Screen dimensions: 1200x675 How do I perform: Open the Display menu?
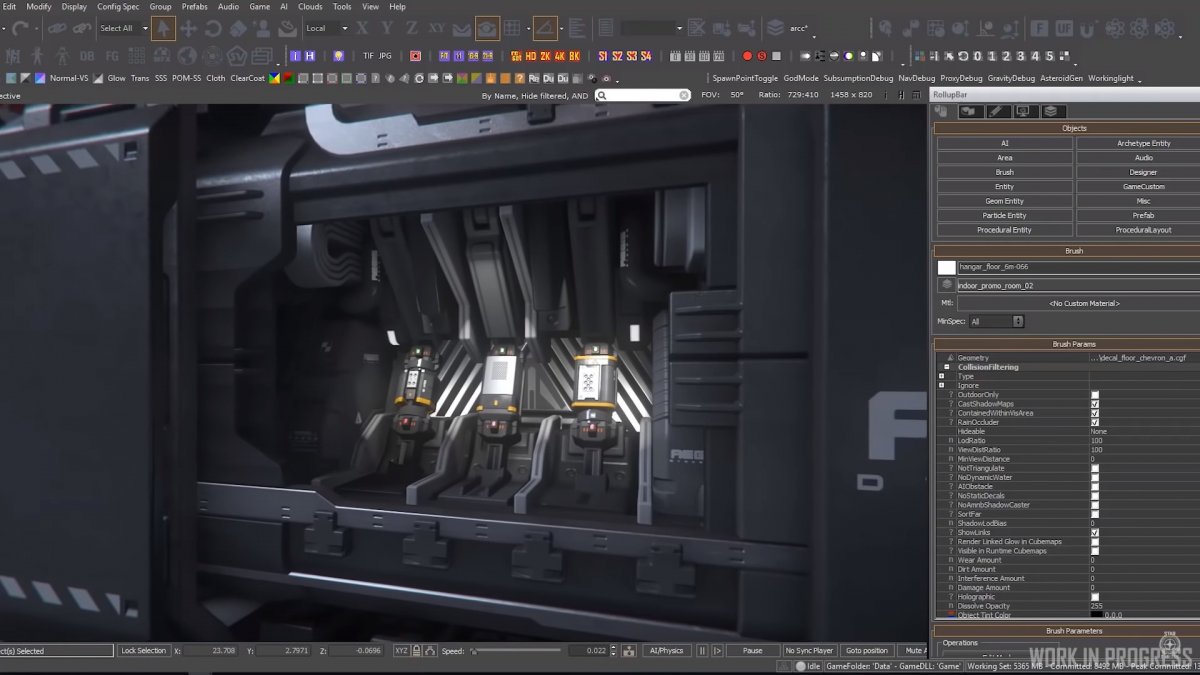[x=74, y=6]
